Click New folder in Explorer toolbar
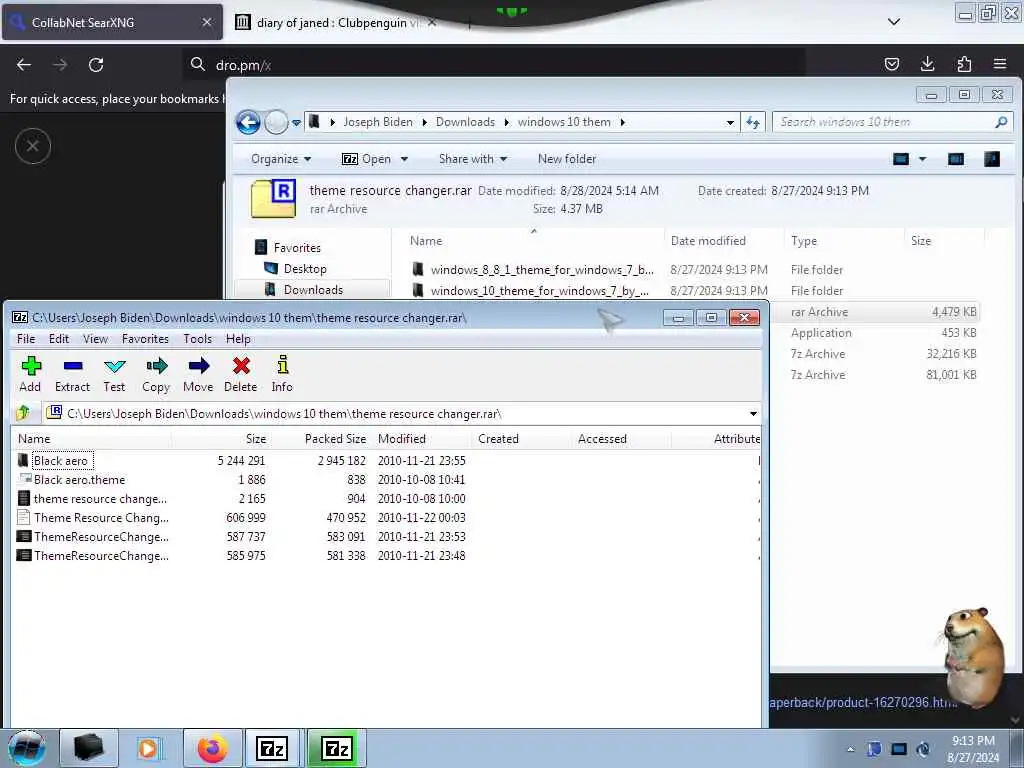The height and width of the screenshot is (768, 1024). coord(567,159)
